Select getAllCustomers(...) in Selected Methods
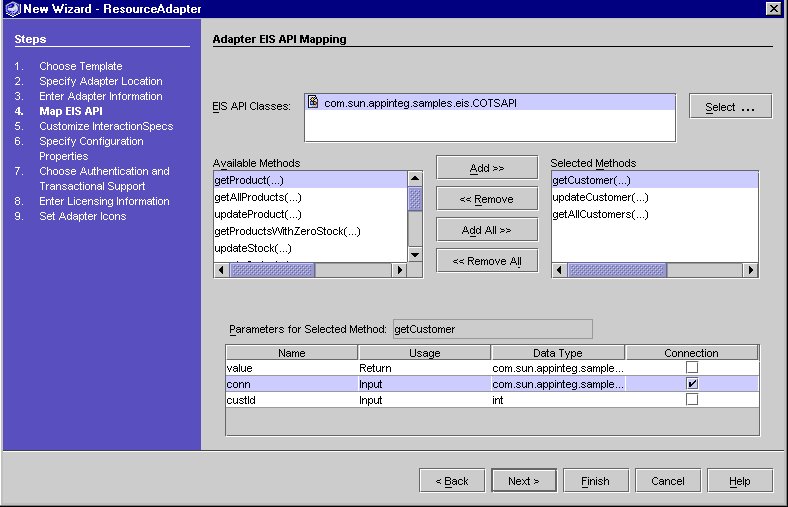788x507 pixels. tap(655, 214)
